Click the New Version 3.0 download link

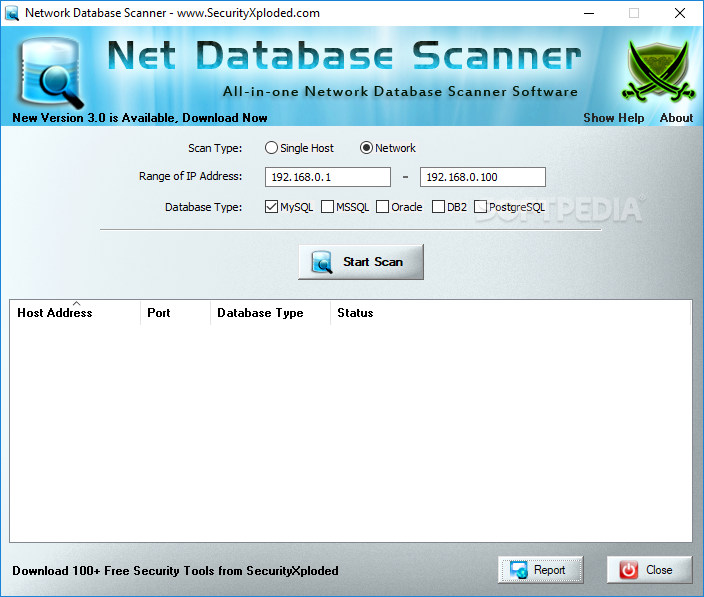140,118
